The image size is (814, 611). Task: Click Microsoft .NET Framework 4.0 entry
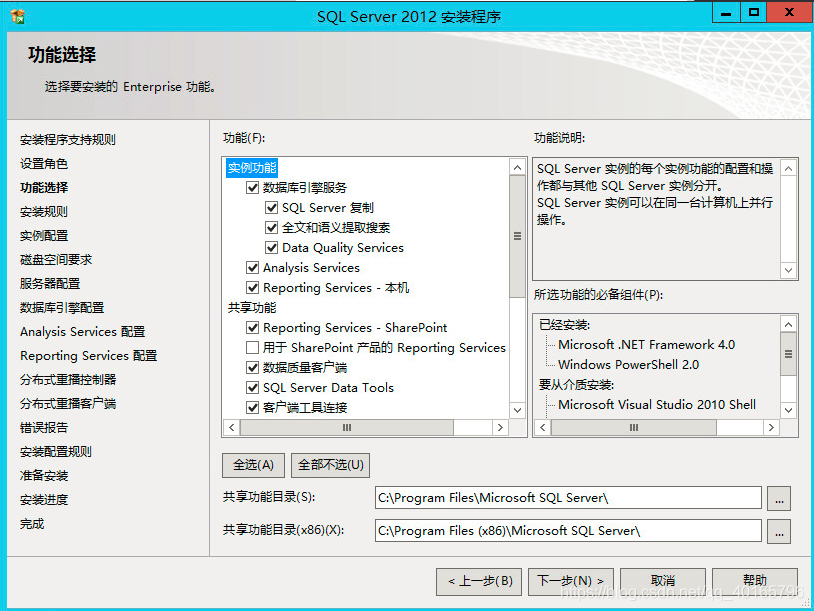(x=646, y=345)
